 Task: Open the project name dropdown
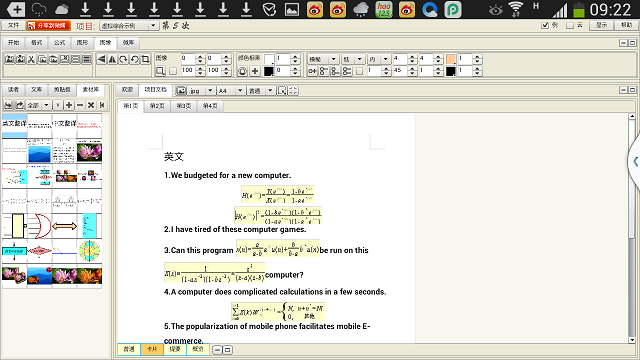(x=153, y=26)
